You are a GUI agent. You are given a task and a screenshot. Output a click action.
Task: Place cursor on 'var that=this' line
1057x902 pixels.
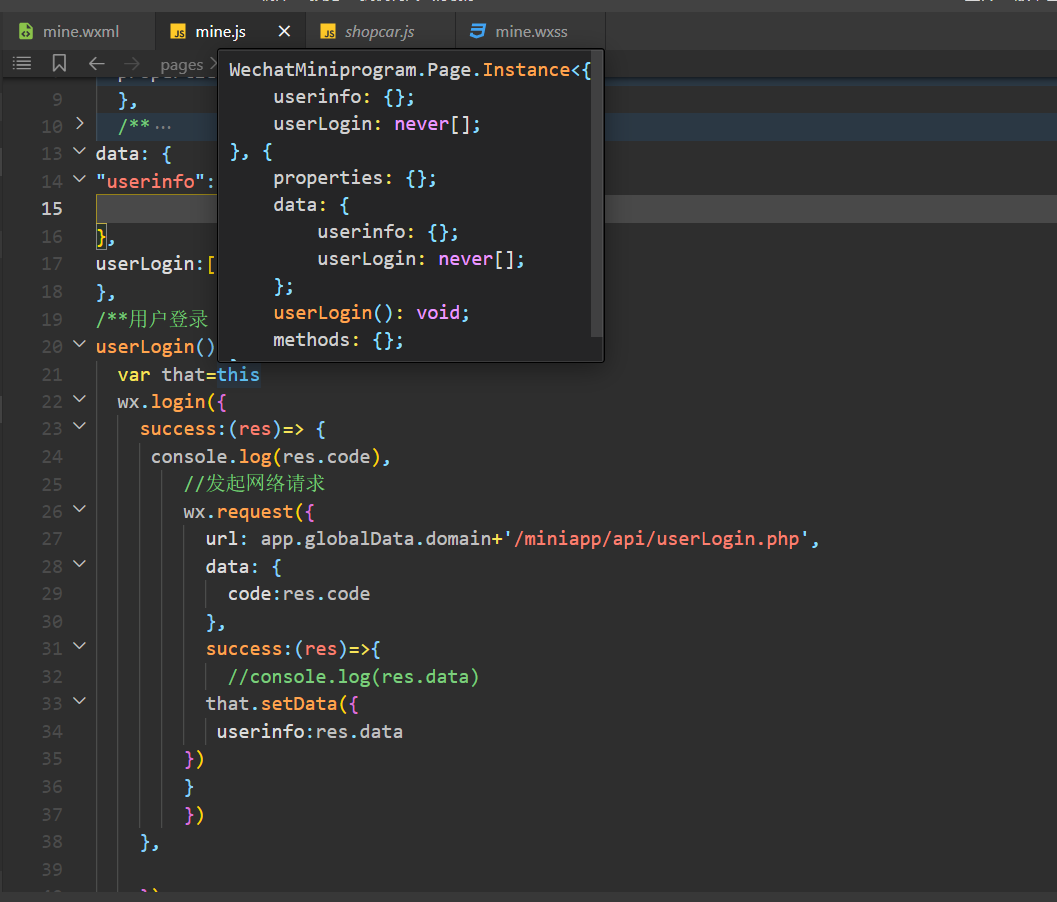click(x=189, y=374)
